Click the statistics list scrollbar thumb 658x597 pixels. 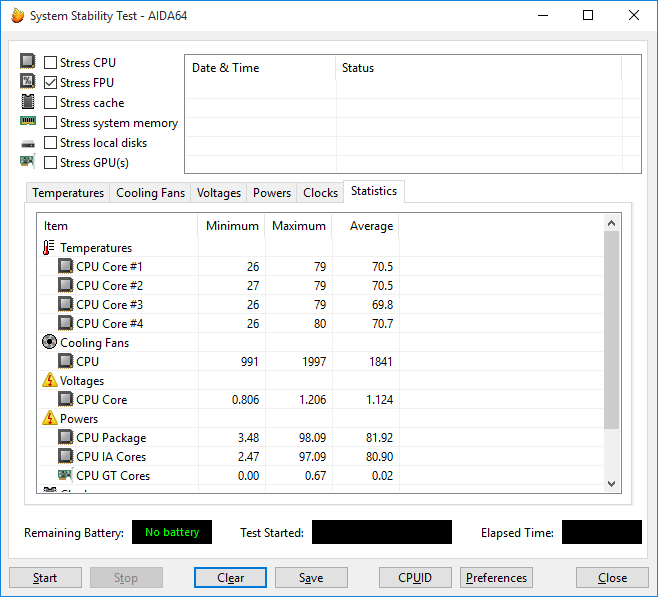click(x=611, y=330)
